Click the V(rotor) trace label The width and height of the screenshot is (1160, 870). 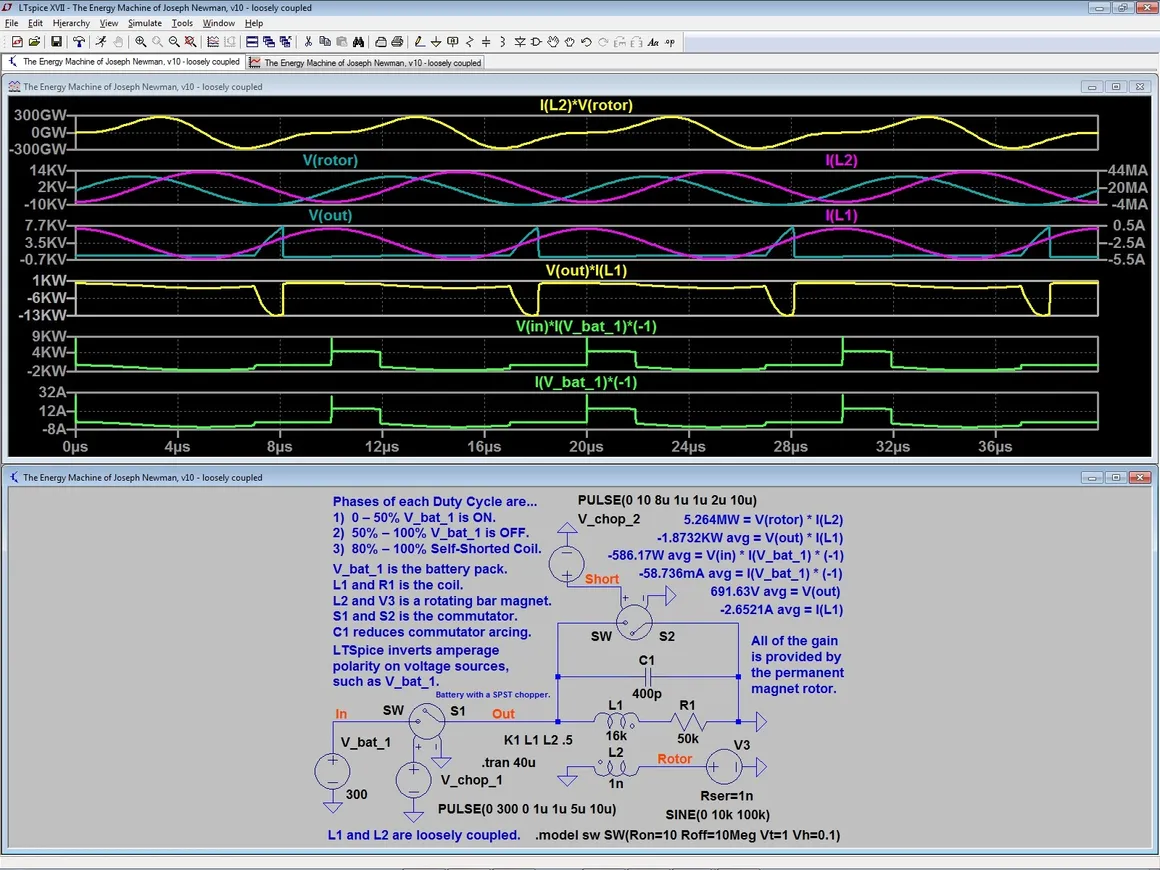330,160
